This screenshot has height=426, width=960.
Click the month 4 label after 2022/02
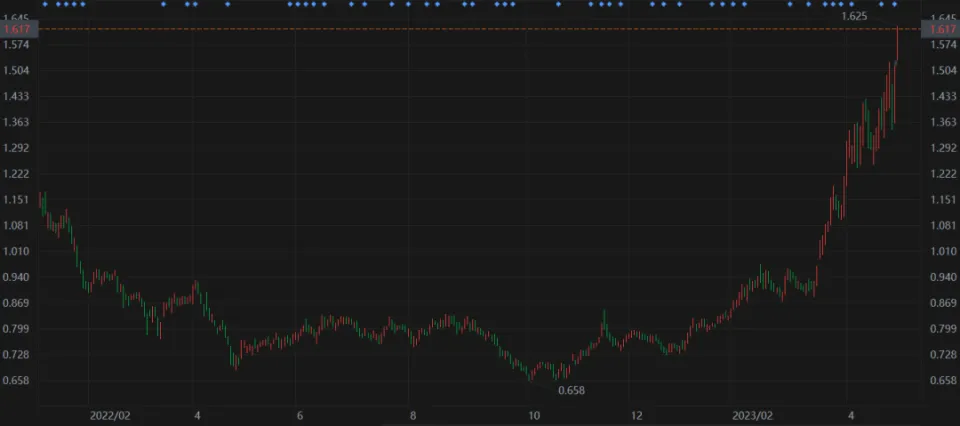197,415
